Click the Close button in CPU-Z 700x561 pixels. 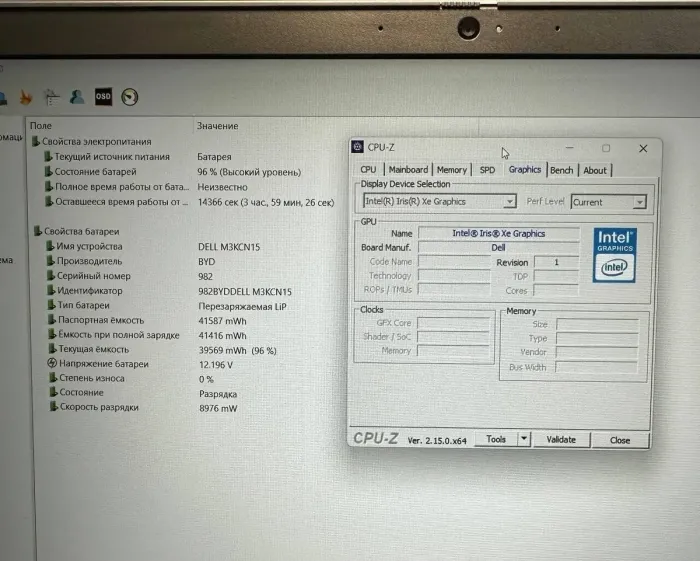(620, 439)
